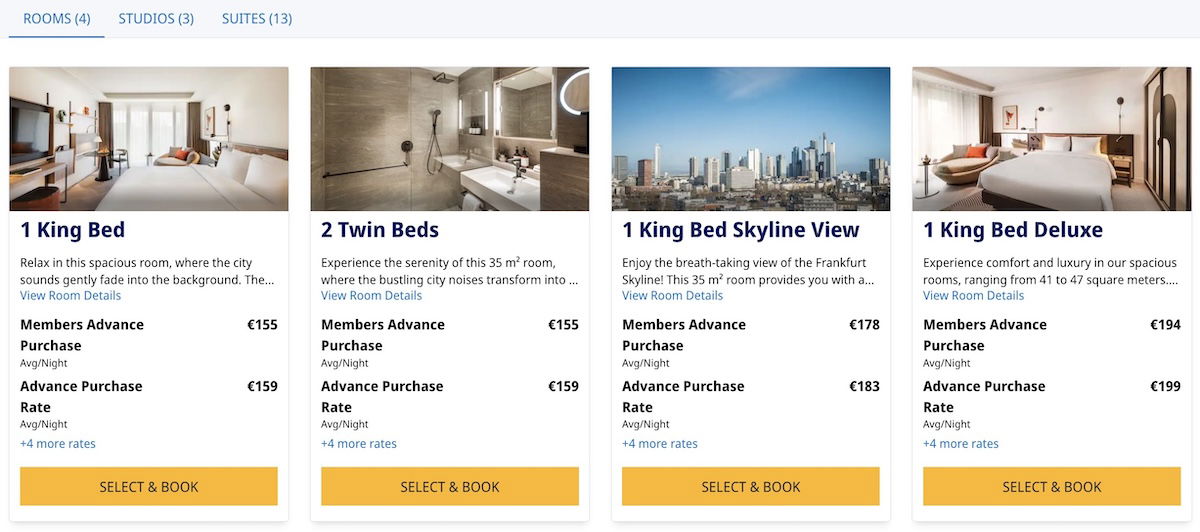
Task: Open the Suites (13) tab
Action: point(257,19)
